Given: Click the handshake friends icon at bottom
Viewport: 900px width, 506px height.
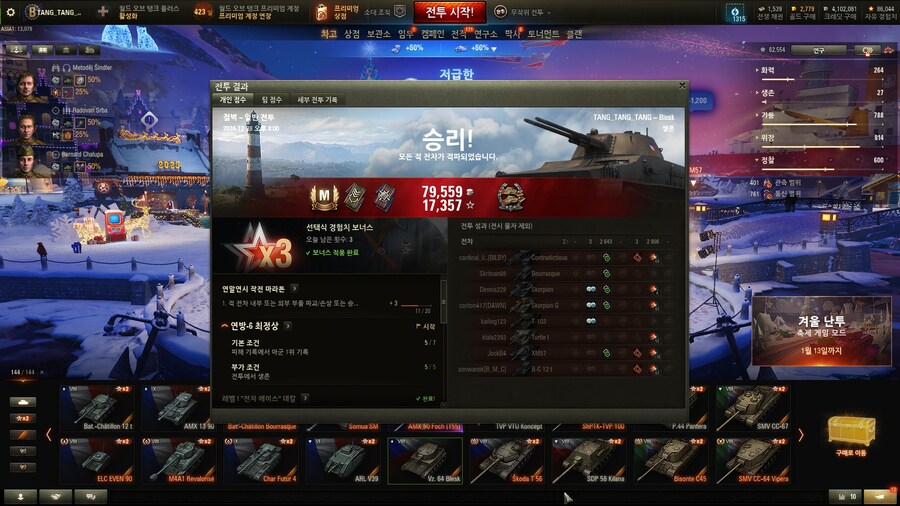Looking at the screenshot, I should point(56,497).
